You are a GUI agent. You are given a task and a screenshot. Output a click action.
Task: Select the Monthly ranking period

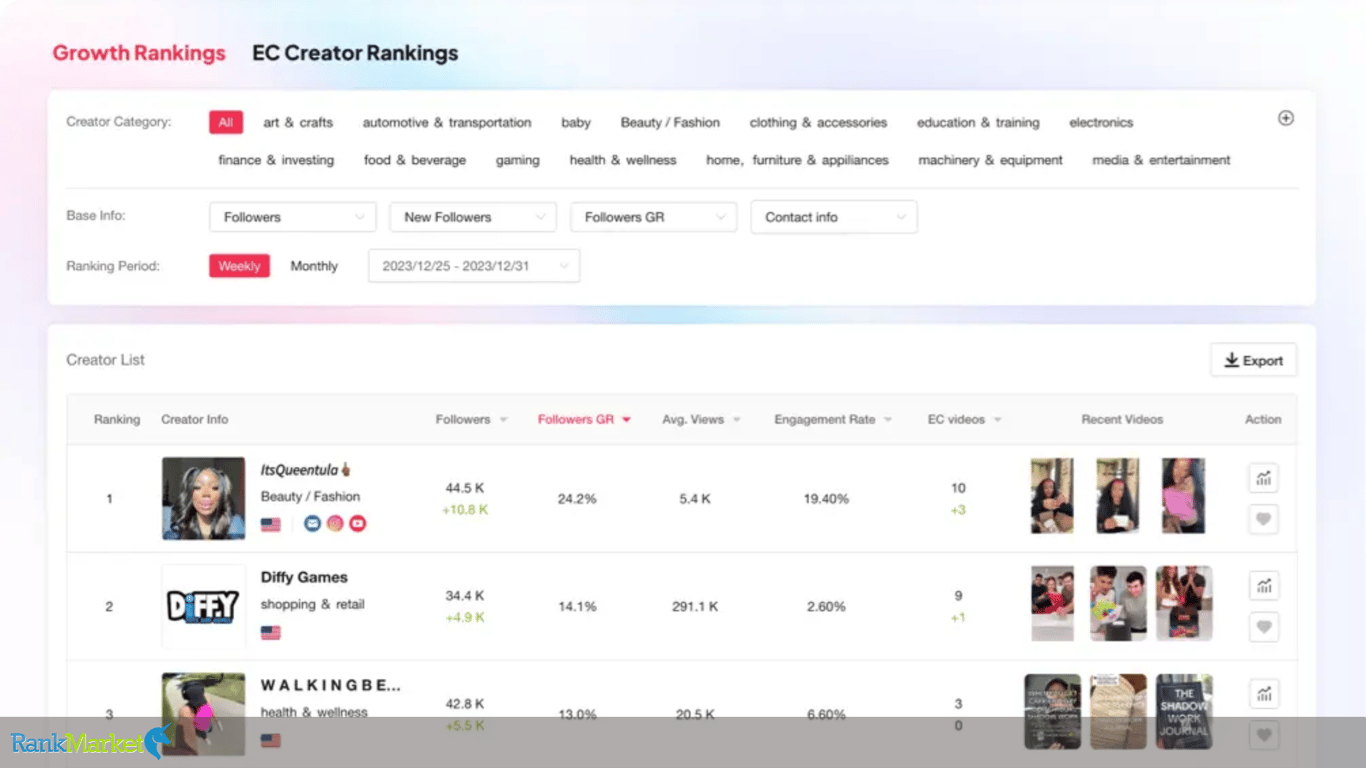314,266
